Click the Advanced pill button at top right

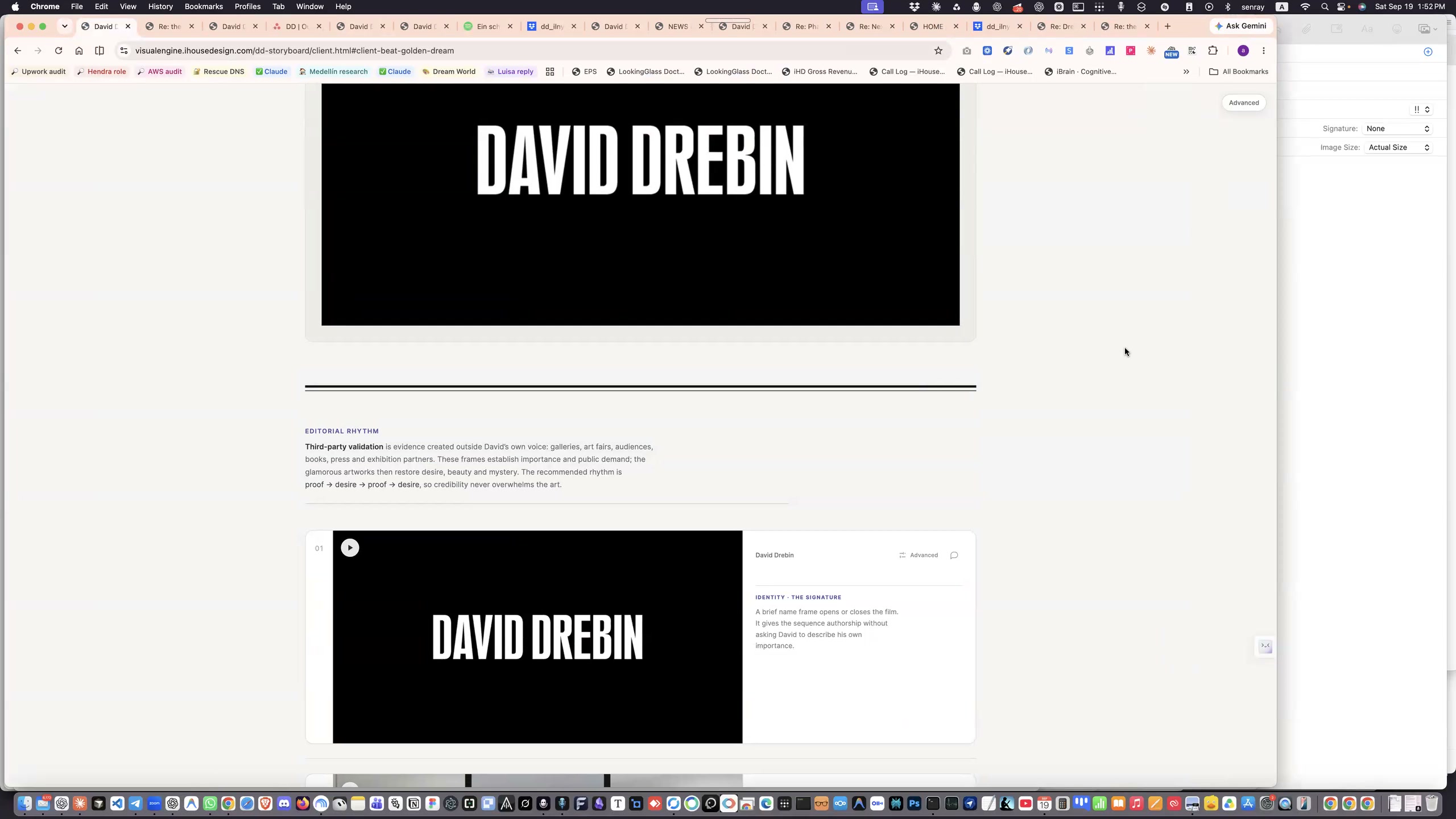coord(1243,103)
